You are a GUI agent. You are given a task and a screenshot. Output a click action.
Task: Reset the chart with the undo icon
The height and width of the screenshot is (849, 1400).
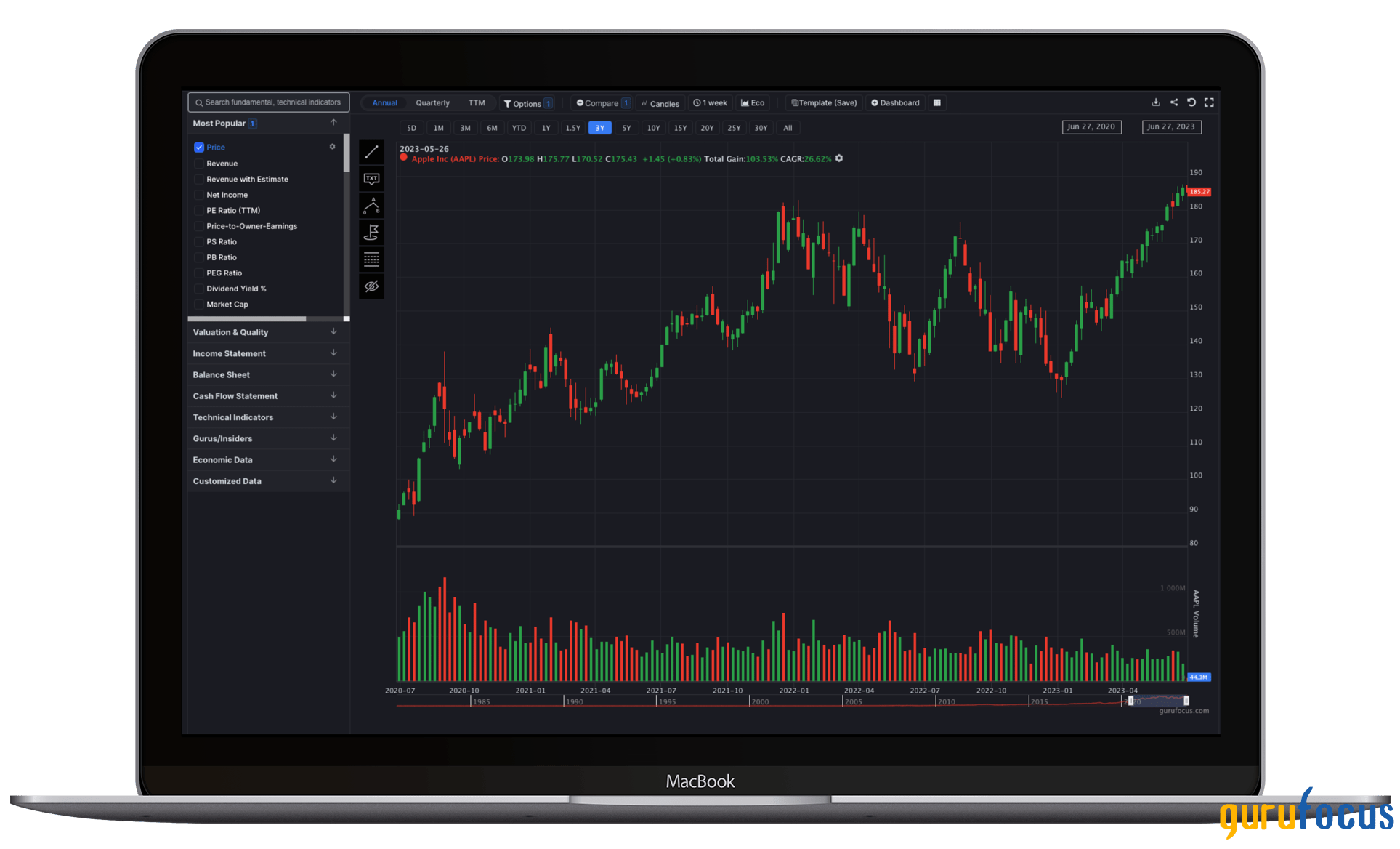1191,102
